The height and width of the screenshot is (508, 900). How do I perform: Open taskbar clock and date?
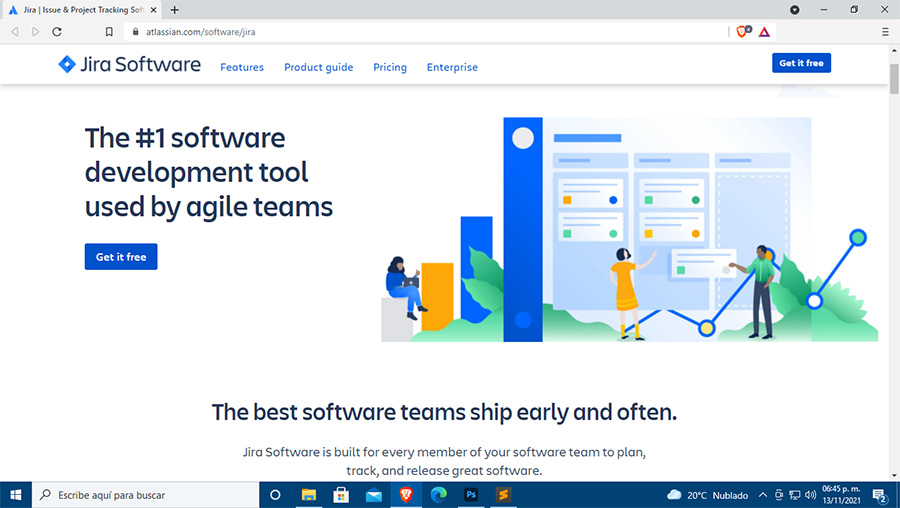(841, 495)
